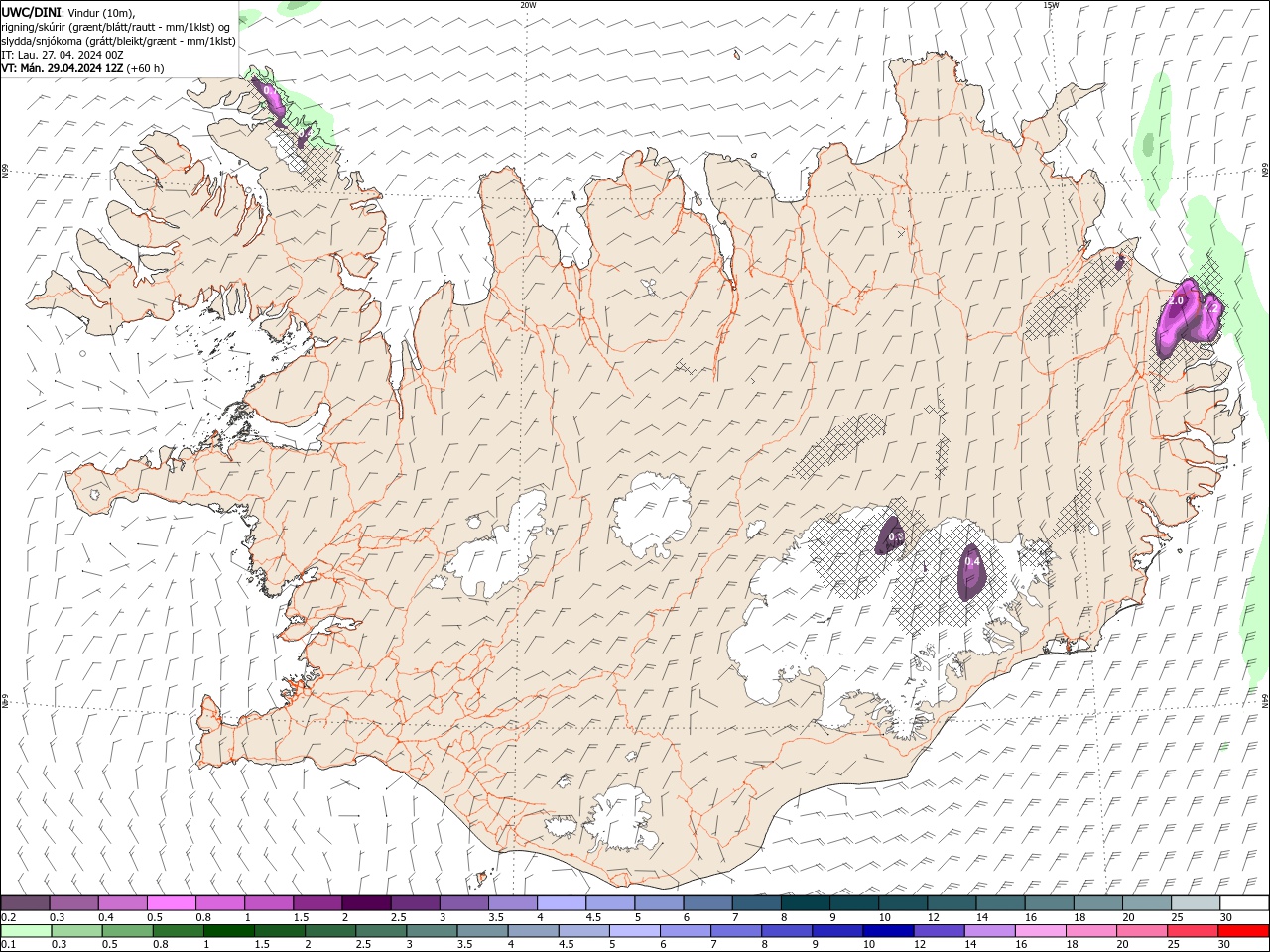
Task: Click the 'slydda/snjókoma' legend description line
Action: coord(119,41)
